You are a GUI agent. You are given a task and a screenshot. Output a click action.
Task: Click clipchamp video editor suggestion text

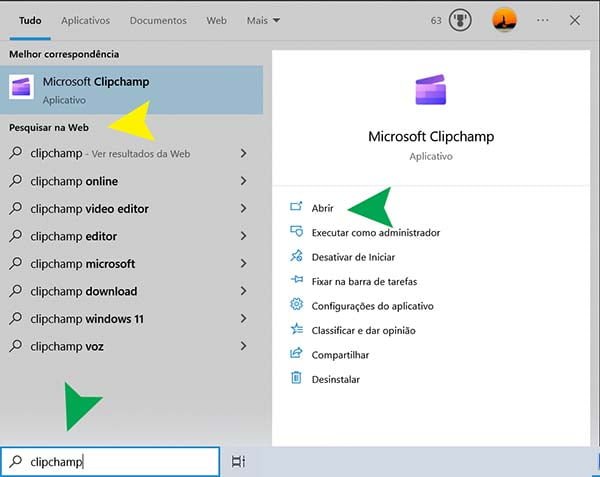[90, 209]
